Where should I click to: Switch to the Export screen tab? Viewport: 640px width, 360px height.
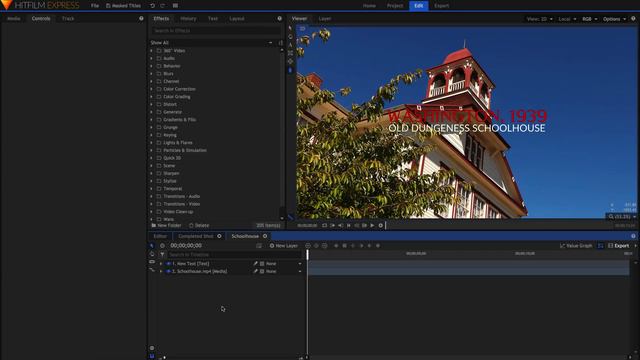(x=442, y=6)
